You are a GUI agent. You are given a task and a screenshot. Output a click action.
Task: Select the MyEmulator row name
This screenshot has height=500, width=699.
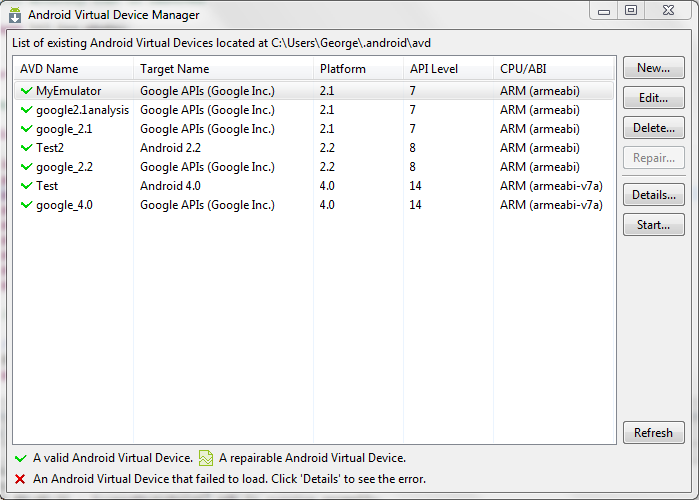pos(69,91)
